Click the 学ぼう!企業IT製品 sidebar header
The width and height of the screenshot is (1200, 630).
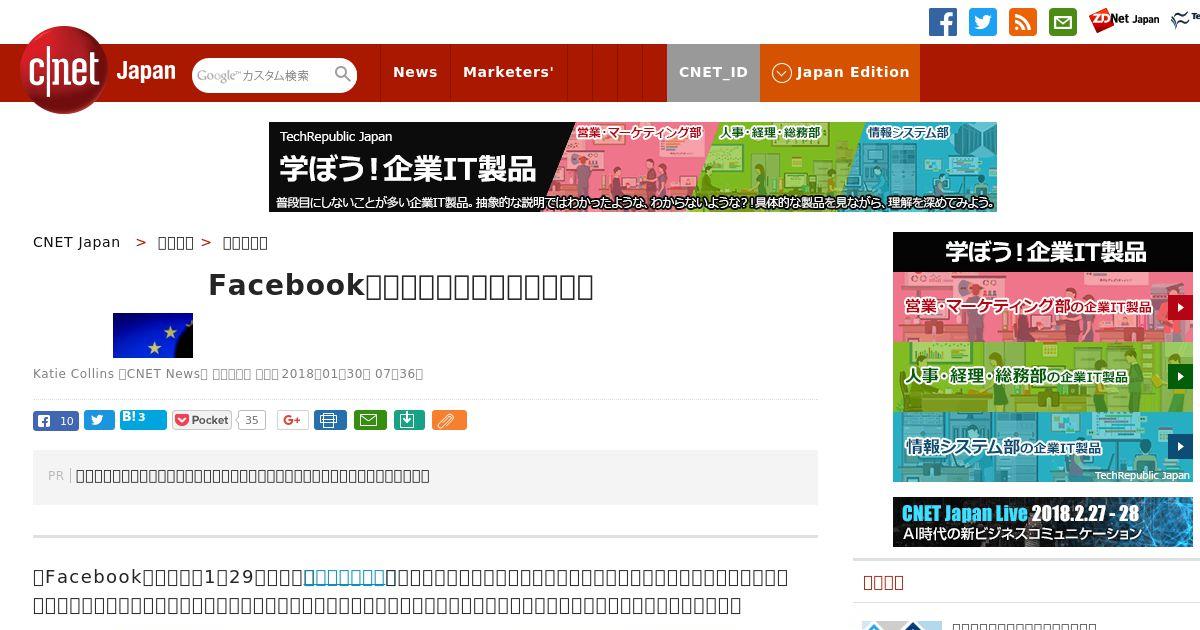pyautogui.click(x=1043, y=252)
